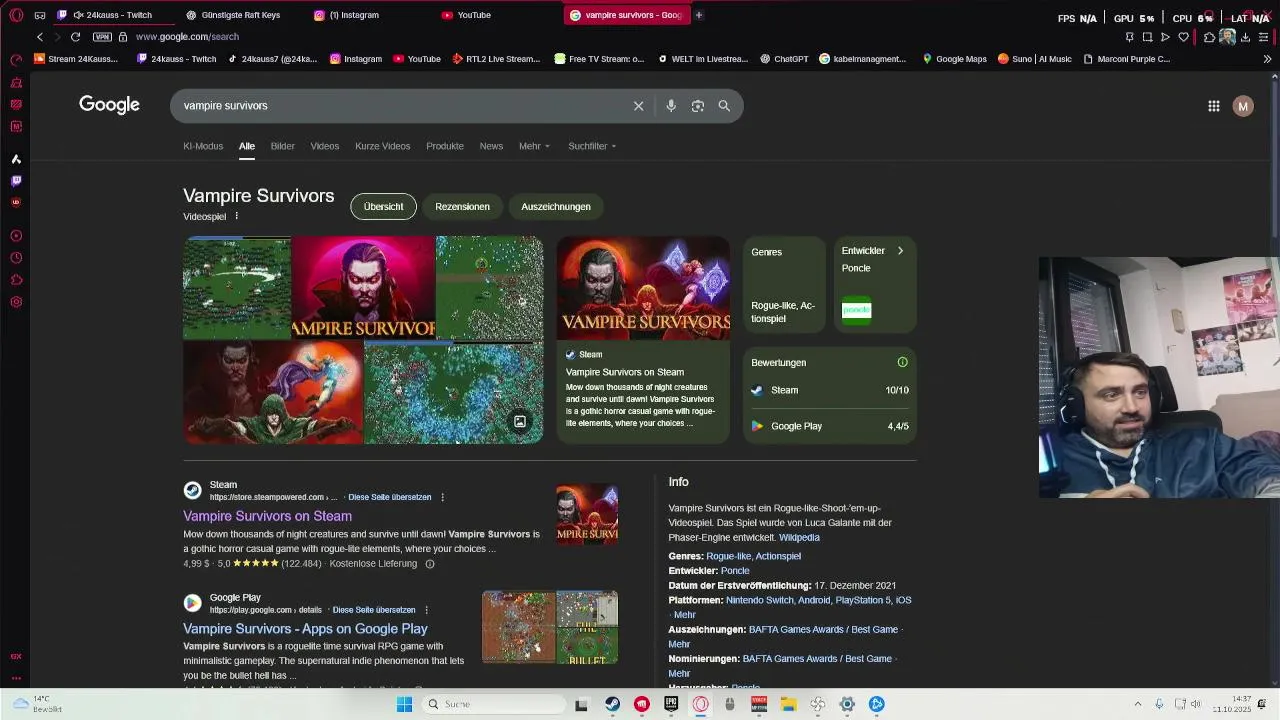Image resolution: width=1280 pixels, height=720 pixels.
Task: Switch to the (1) Instagram tab
Action: [x=354, y=15]
